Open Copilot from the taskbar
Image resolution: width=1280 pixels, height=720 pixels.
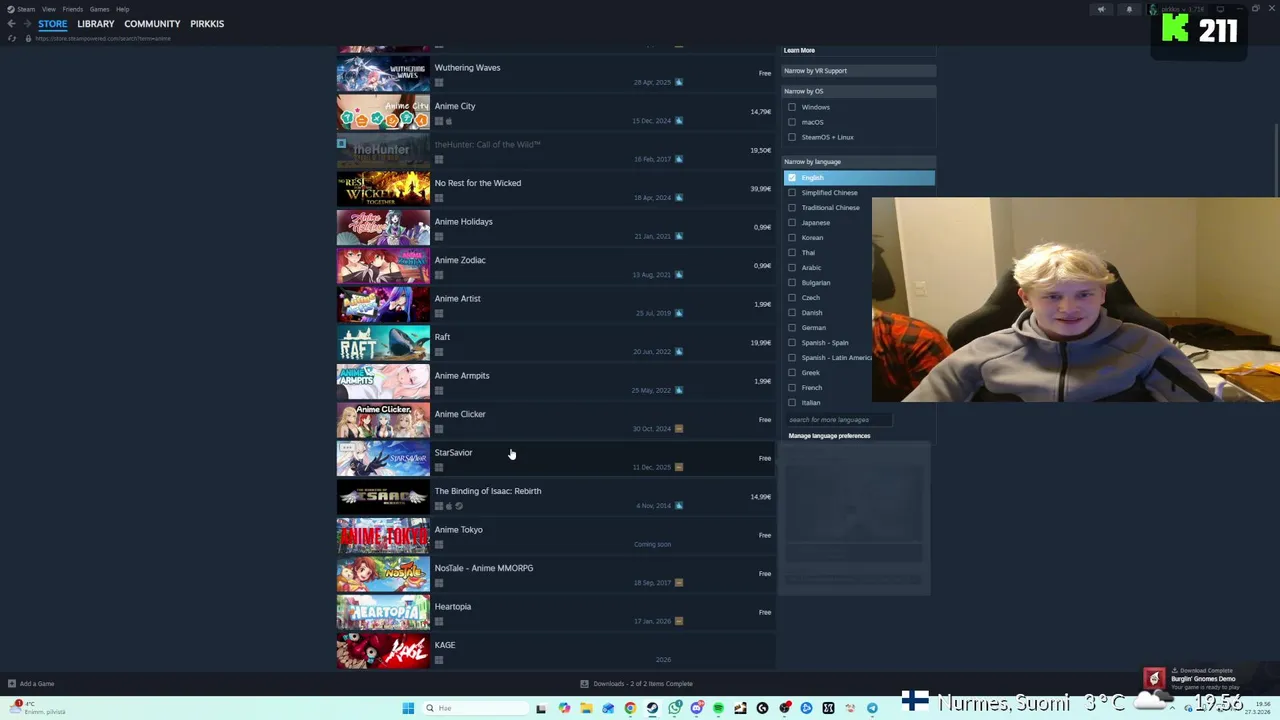[x=564, y=708]
